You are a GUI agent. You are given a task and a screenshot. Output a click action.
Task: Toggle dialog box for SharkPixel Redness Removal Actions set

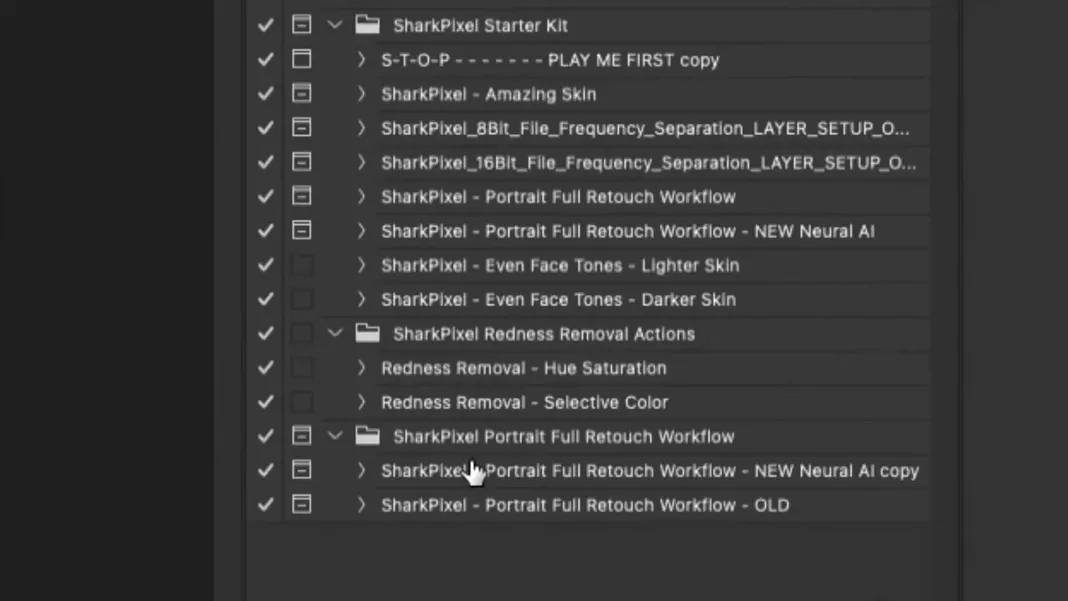point(302,333)
